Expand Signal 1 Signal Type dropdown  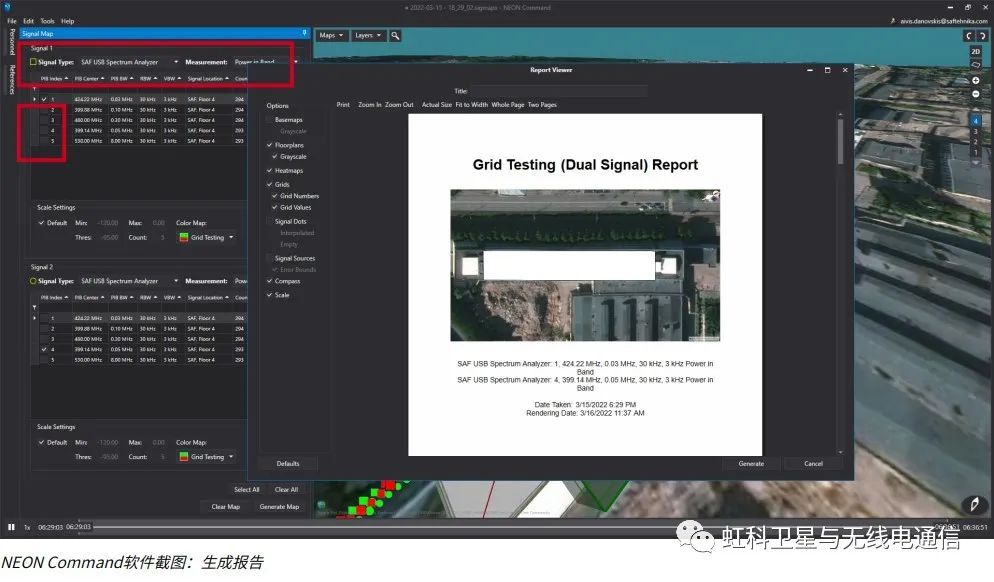tap(176, 62)
